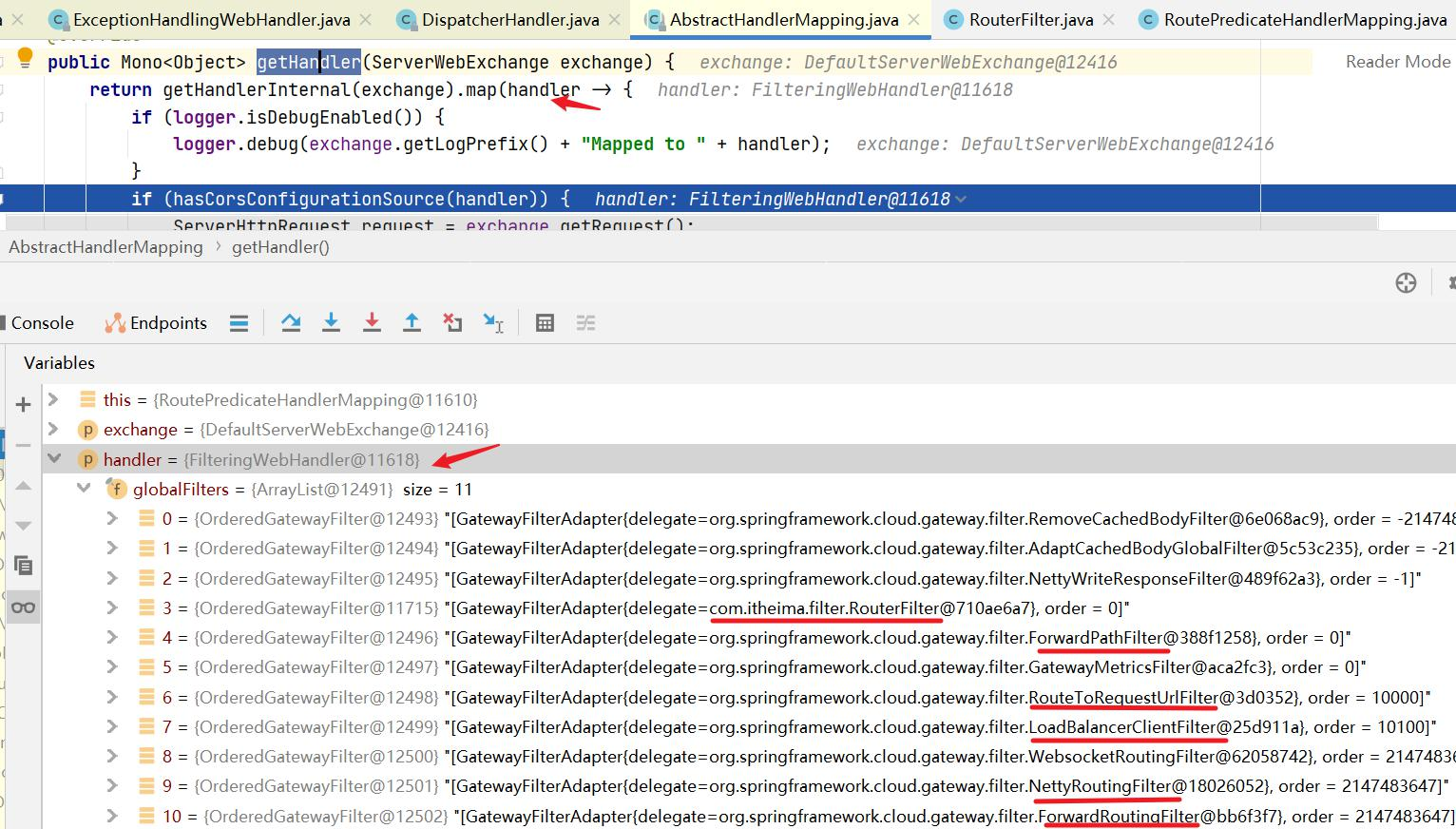Close the AbstractHandlerMapping.java tab
1456x829 pixels.
tap(914, 20)
